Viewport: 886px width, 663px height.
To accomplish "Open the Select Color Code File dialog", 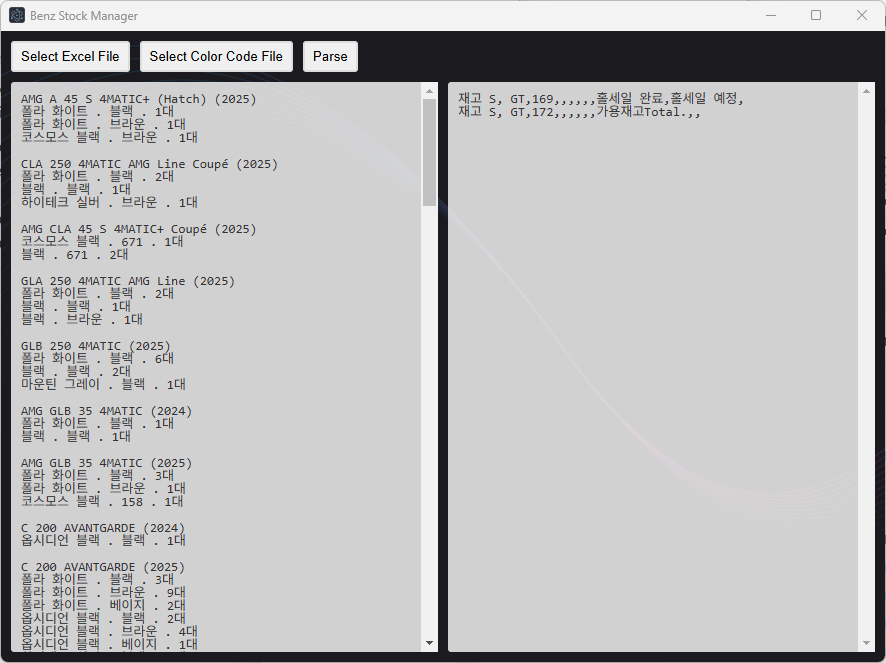I will click(216, 57).
